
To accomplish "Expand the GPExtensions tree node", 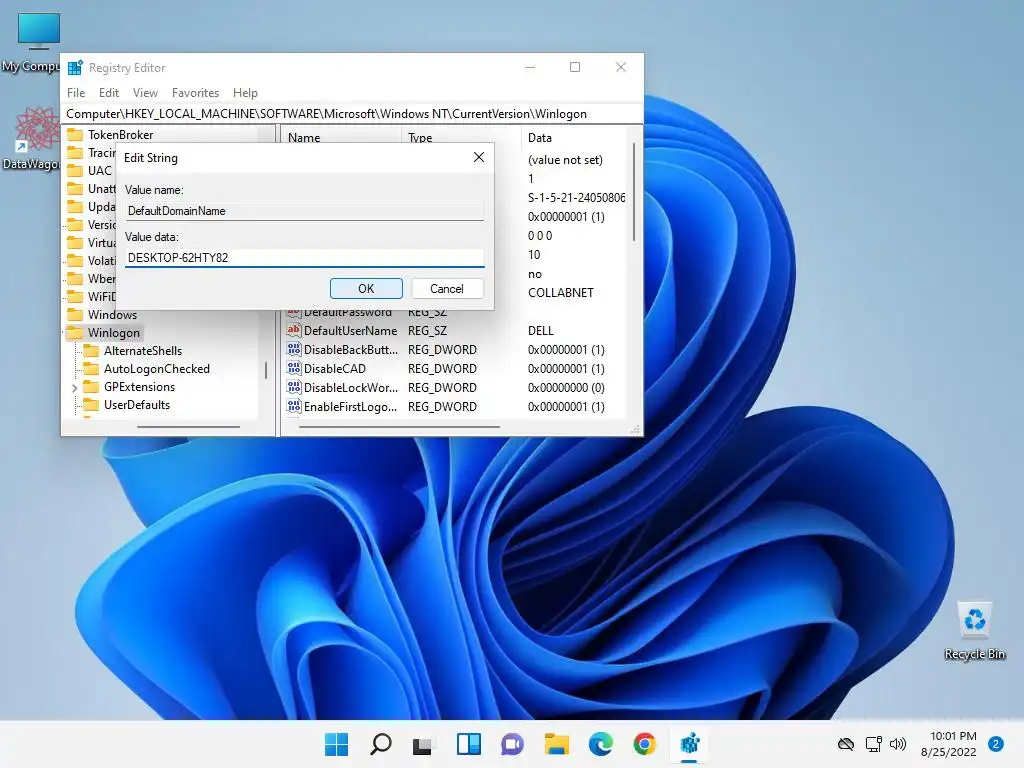I will coord(74,387).
